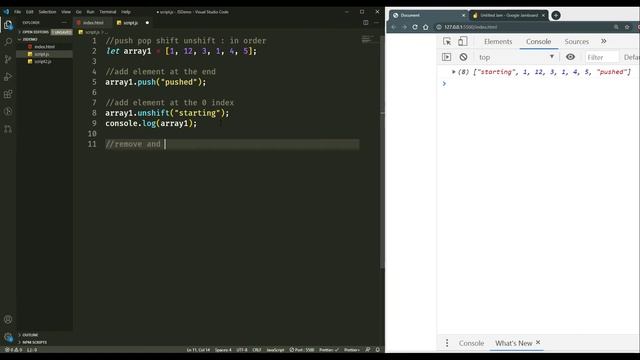This screenshot has height=360, width=640.
Task: Click the Go Live Port 5500 status item
Action: pos(302,350)
